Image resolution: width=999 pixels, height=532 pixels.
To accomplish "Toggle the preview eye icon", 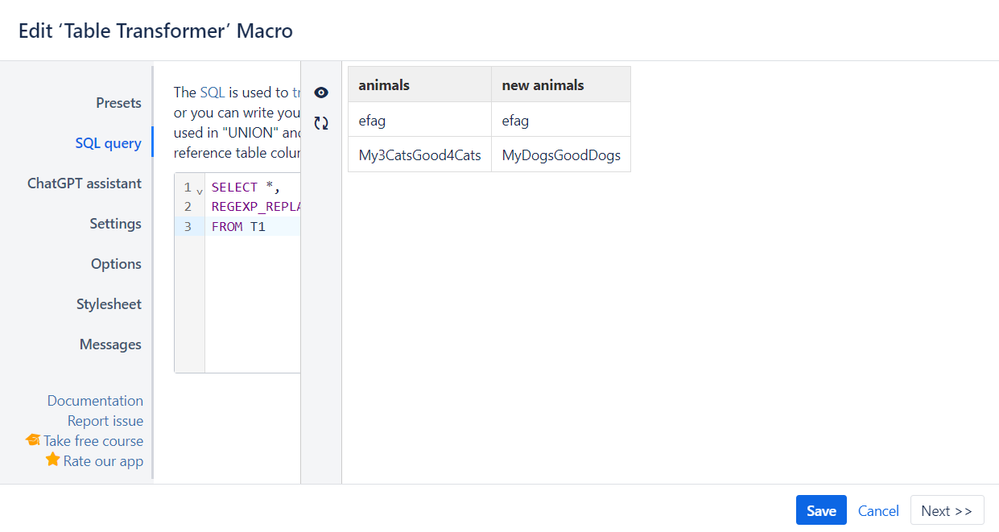I will 321,93.
